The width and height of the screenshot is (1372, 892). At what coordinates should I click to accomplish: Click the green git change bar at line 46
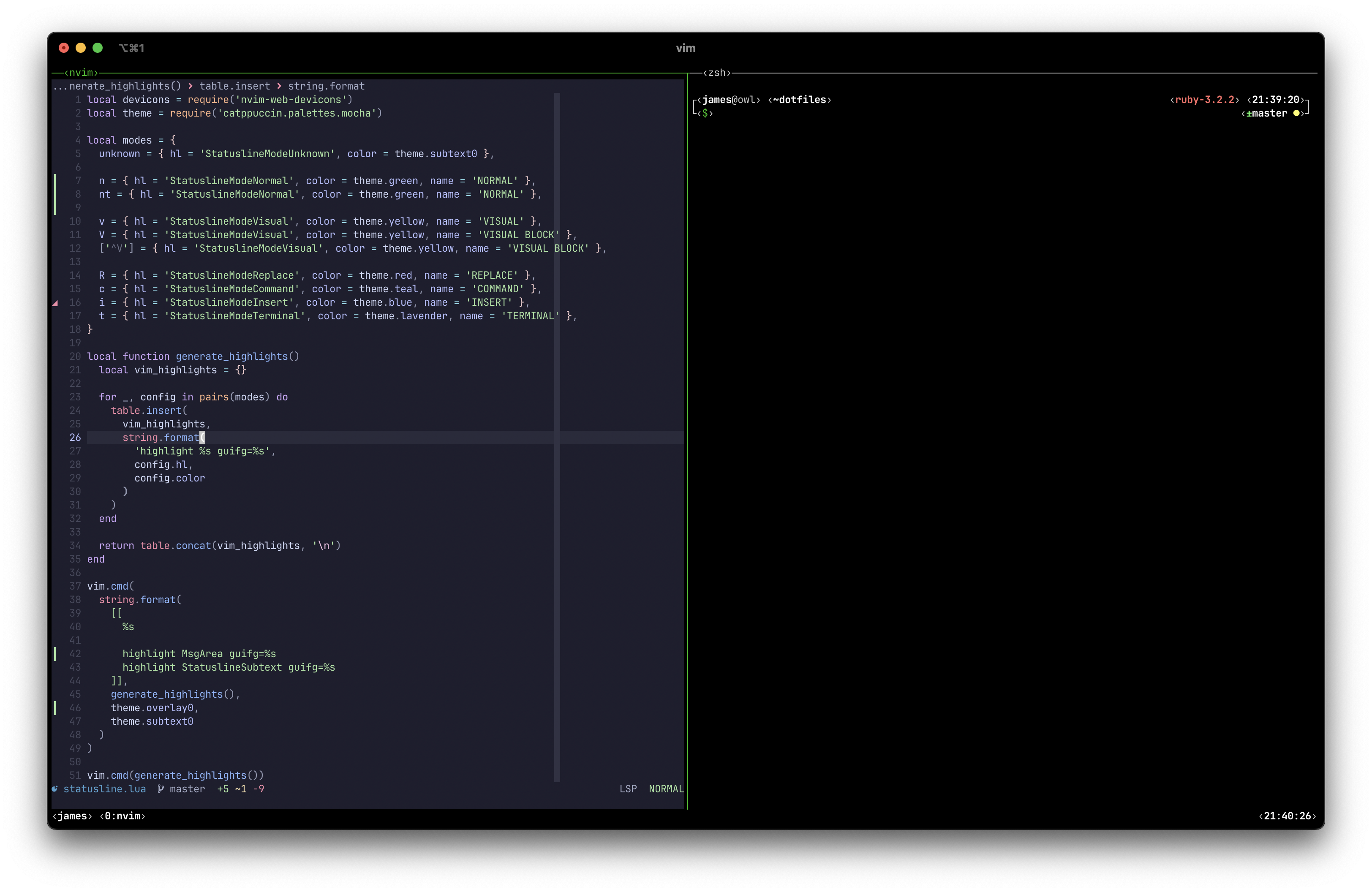pos(55,707)
